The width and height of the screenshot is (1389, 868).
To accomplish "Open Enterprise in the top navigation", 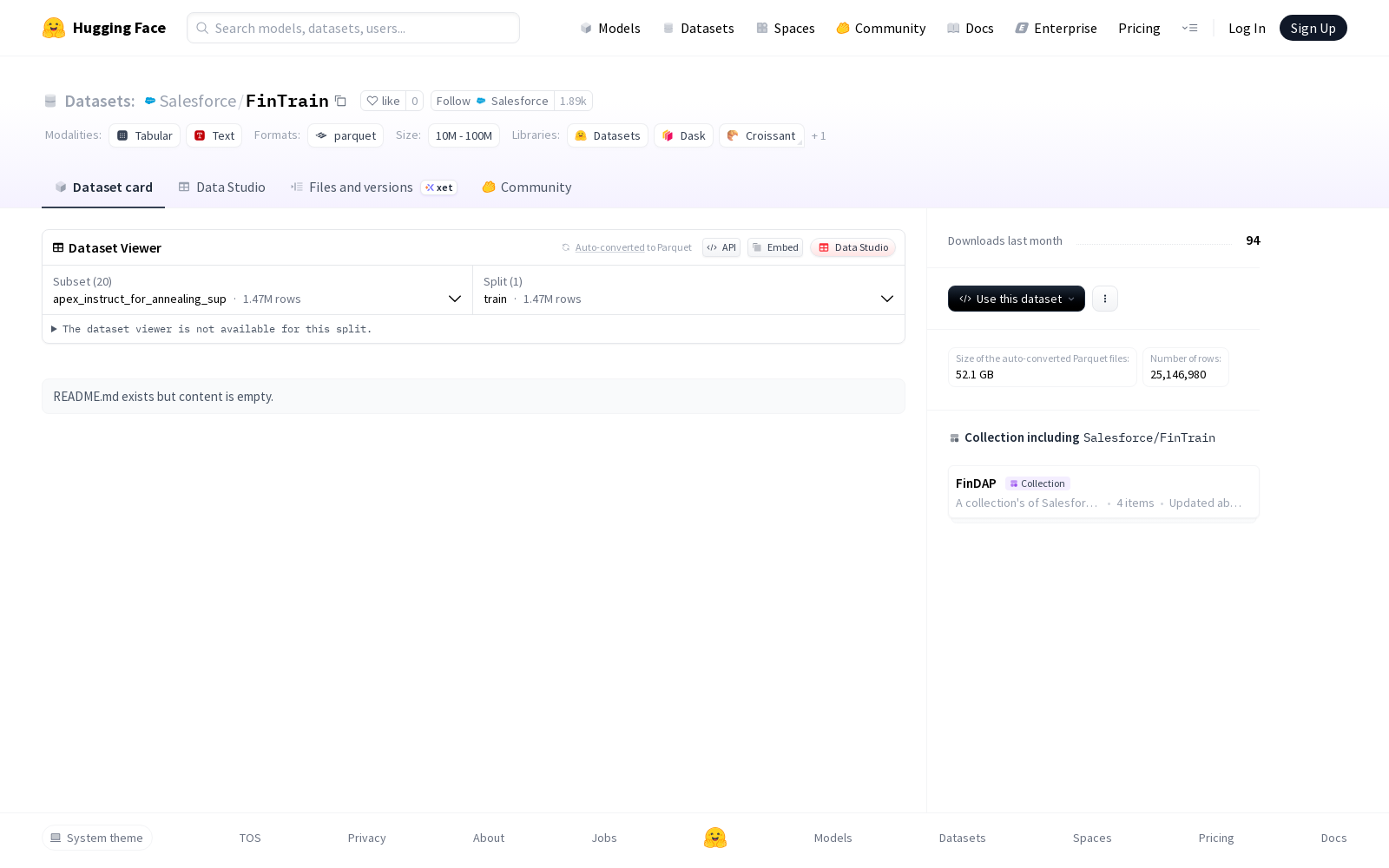I will pyautogui.click(x=1057, y=28).
